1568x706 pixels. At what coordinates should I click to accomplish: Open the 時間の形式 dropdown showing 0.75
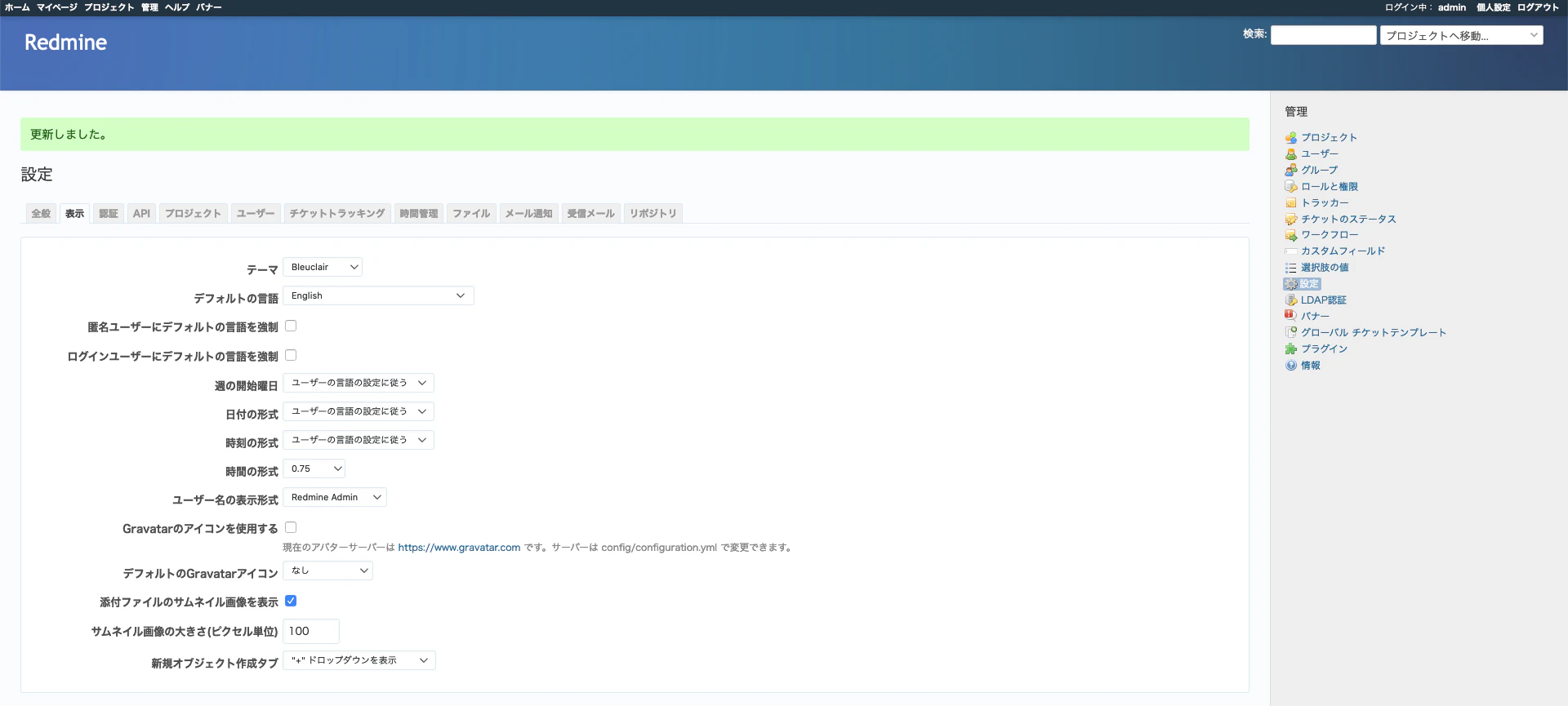[314, 468]
